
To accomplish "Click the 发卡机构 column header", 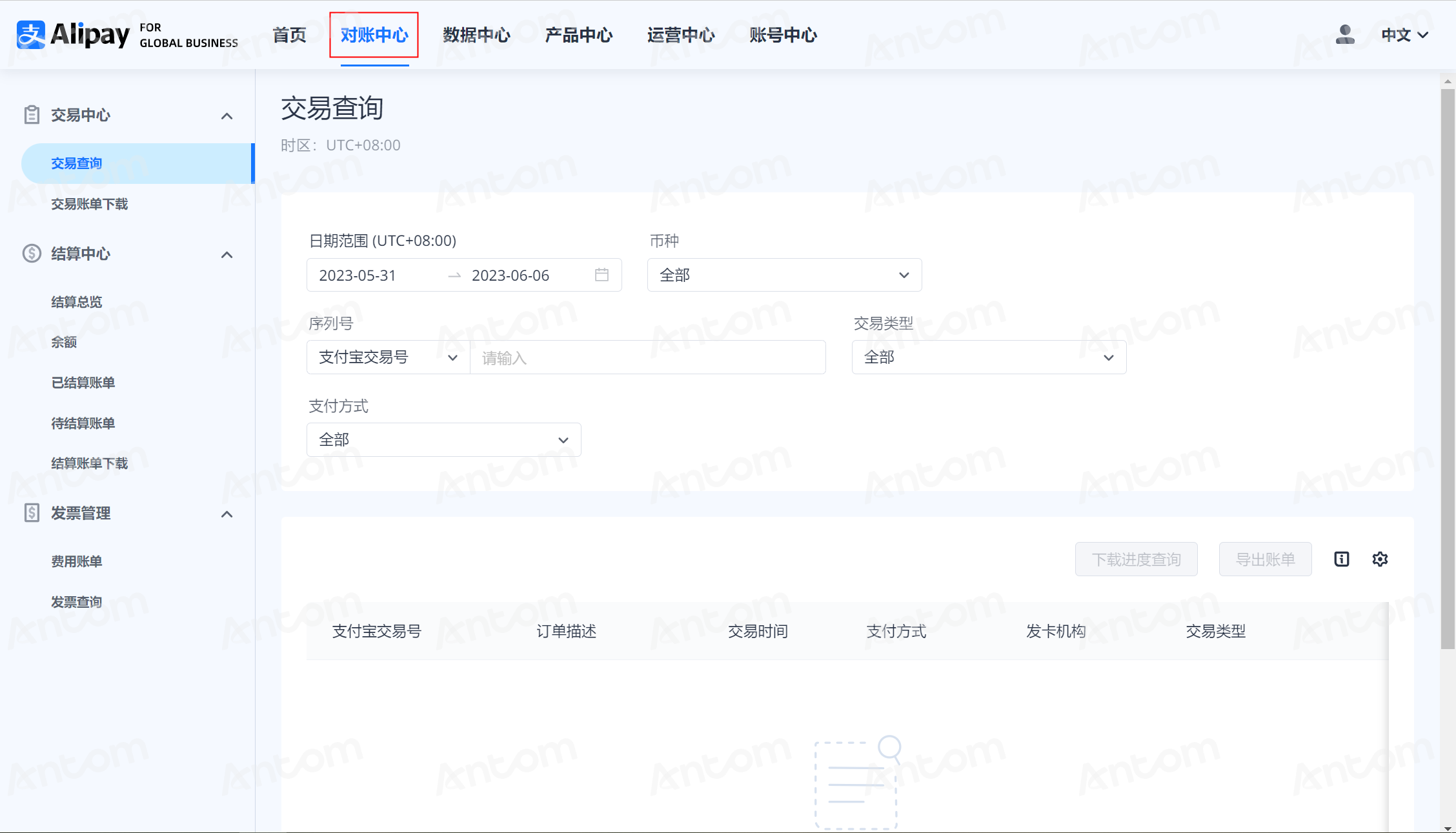I will (1056, 631).
